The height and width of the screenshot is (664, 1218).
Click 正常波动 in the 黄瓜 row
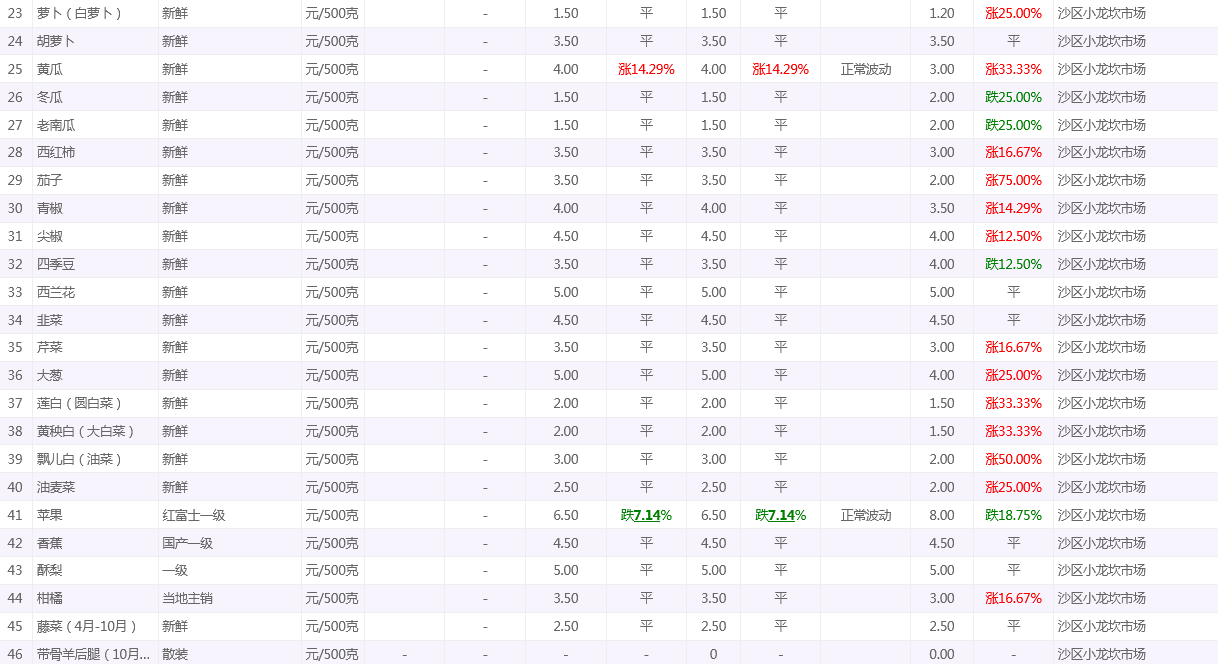point(866,69)
